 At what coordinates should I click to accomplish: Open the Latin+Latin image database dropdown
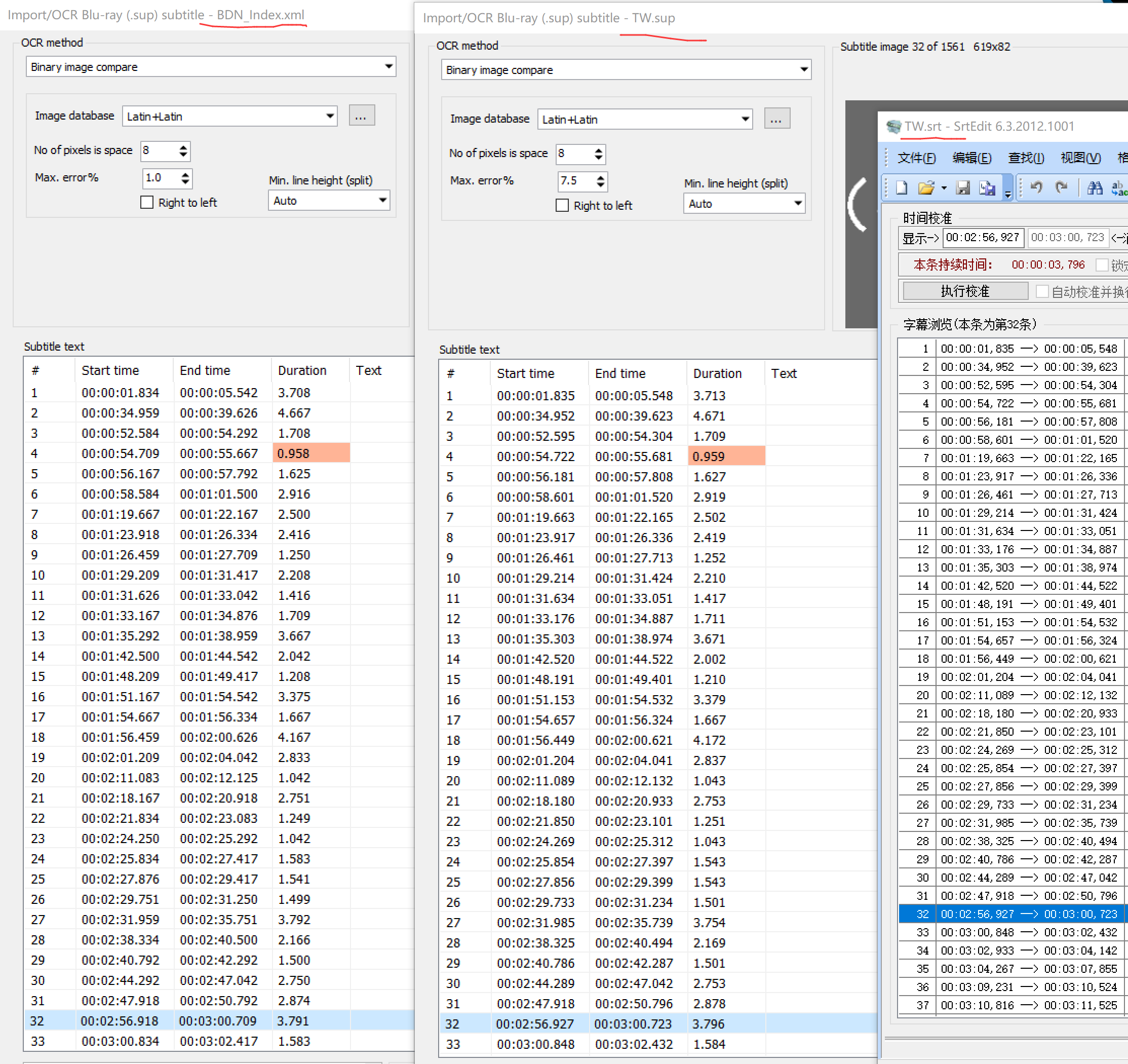click(x=329, y=116)
